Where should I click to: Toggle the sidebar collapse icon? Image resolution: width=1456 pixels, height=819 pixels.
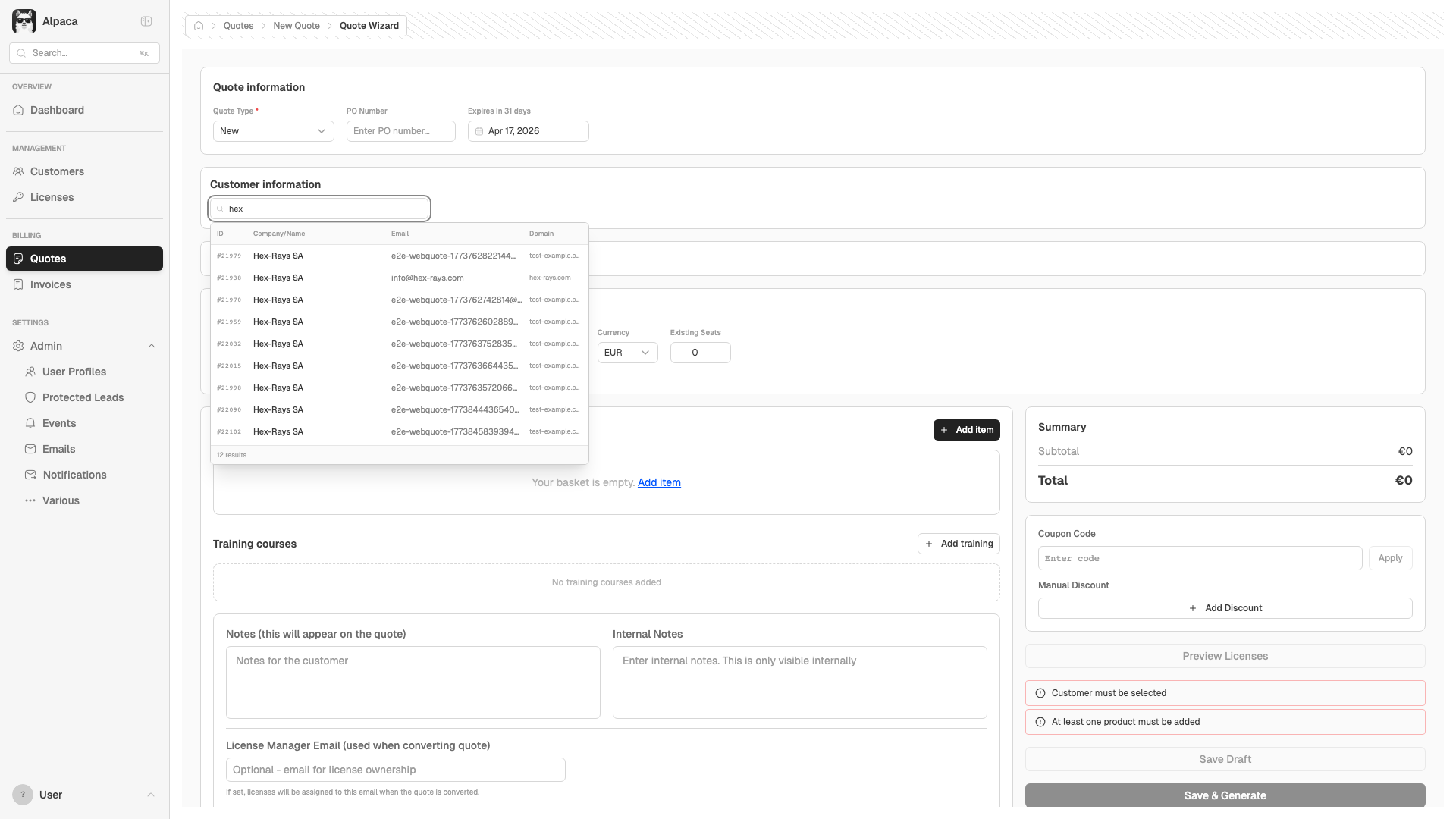[146, 21]
